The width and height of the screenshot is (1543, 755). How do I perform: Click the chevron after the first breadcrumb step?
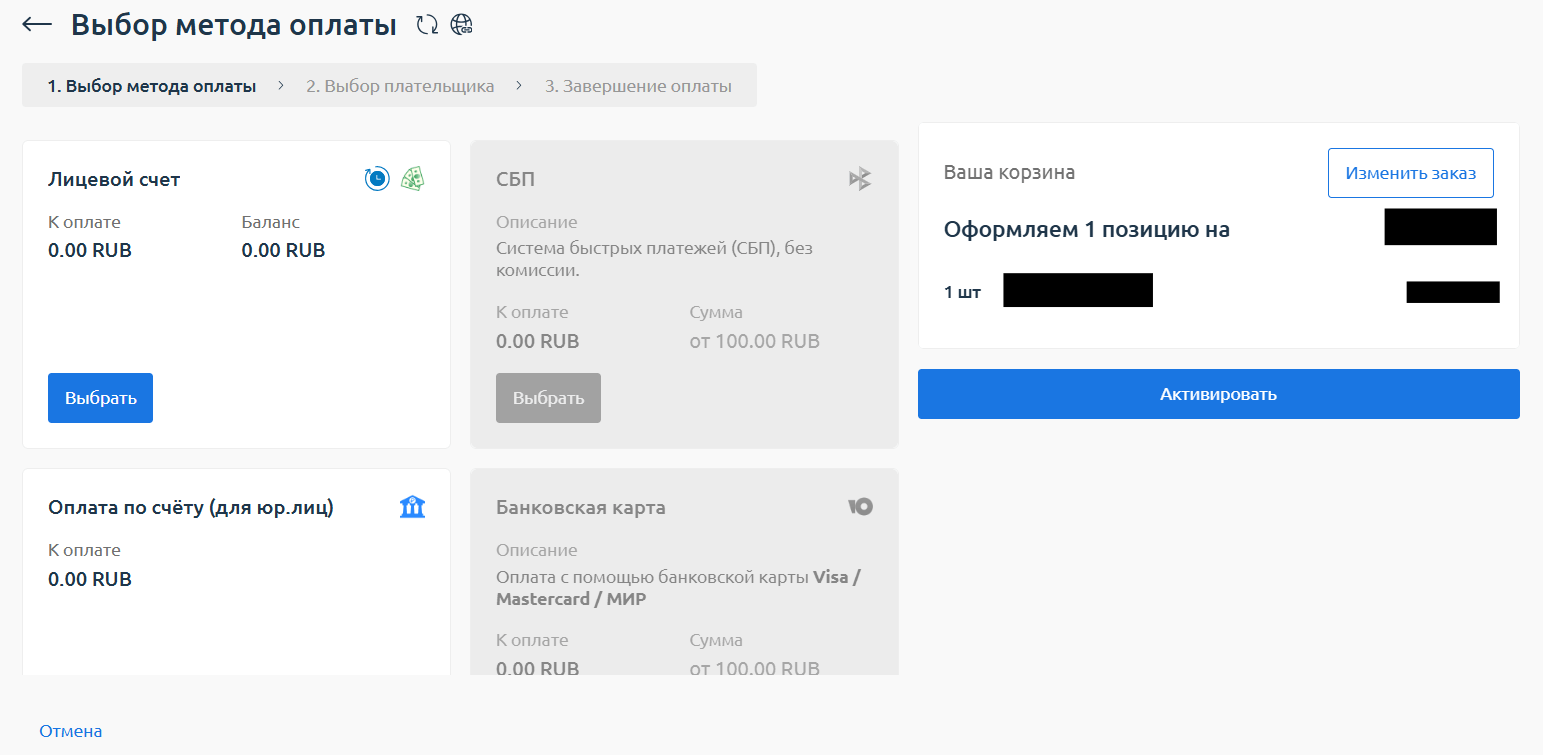(x=281, y=86)
